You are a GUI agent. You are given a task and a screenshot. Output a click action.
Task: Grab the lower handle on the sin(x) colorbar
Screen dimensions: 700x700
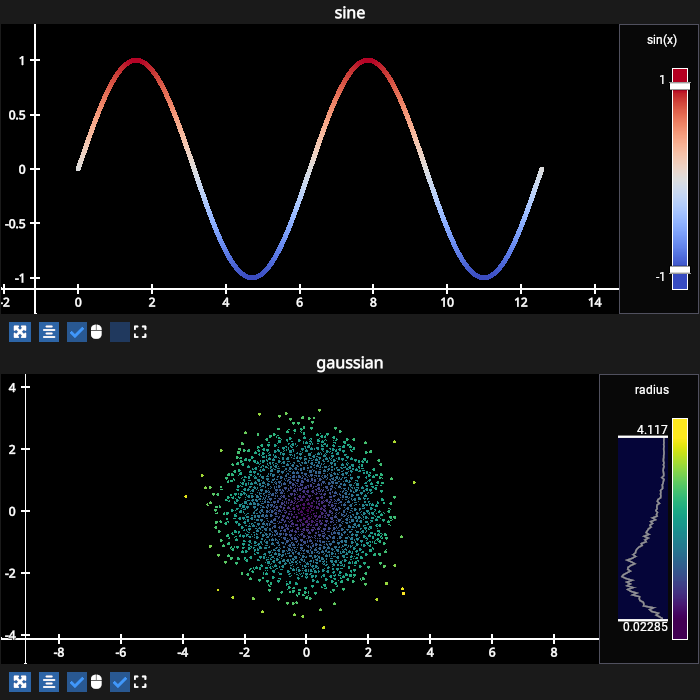[x=680, y=270]
